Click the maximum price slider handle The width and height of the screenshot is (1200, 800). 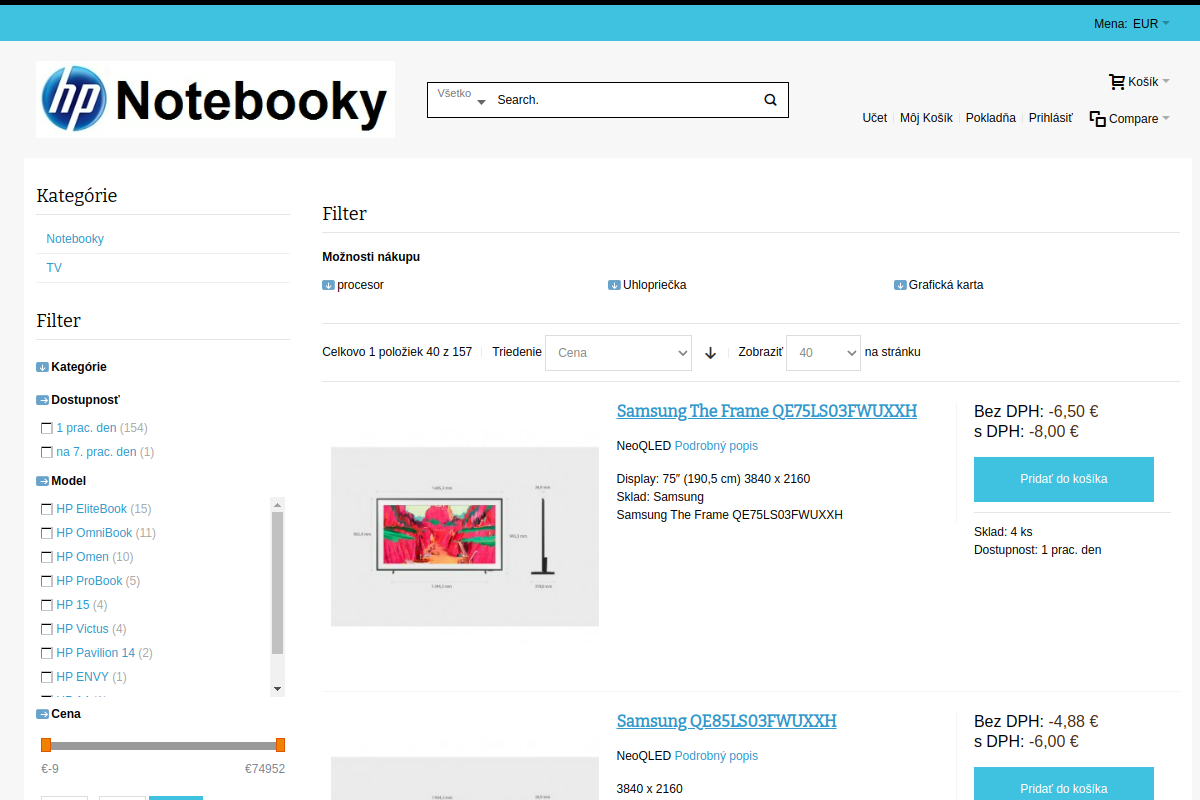tap(280, 745)
